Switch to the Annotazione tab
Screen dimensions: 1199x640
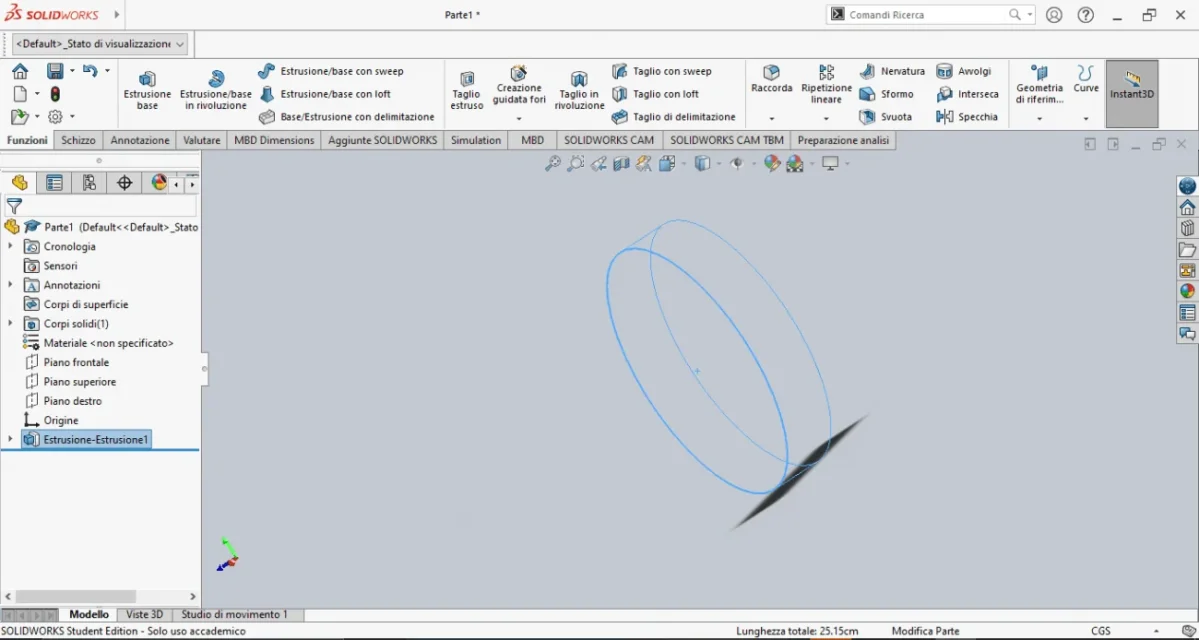[x=139, y=141]
